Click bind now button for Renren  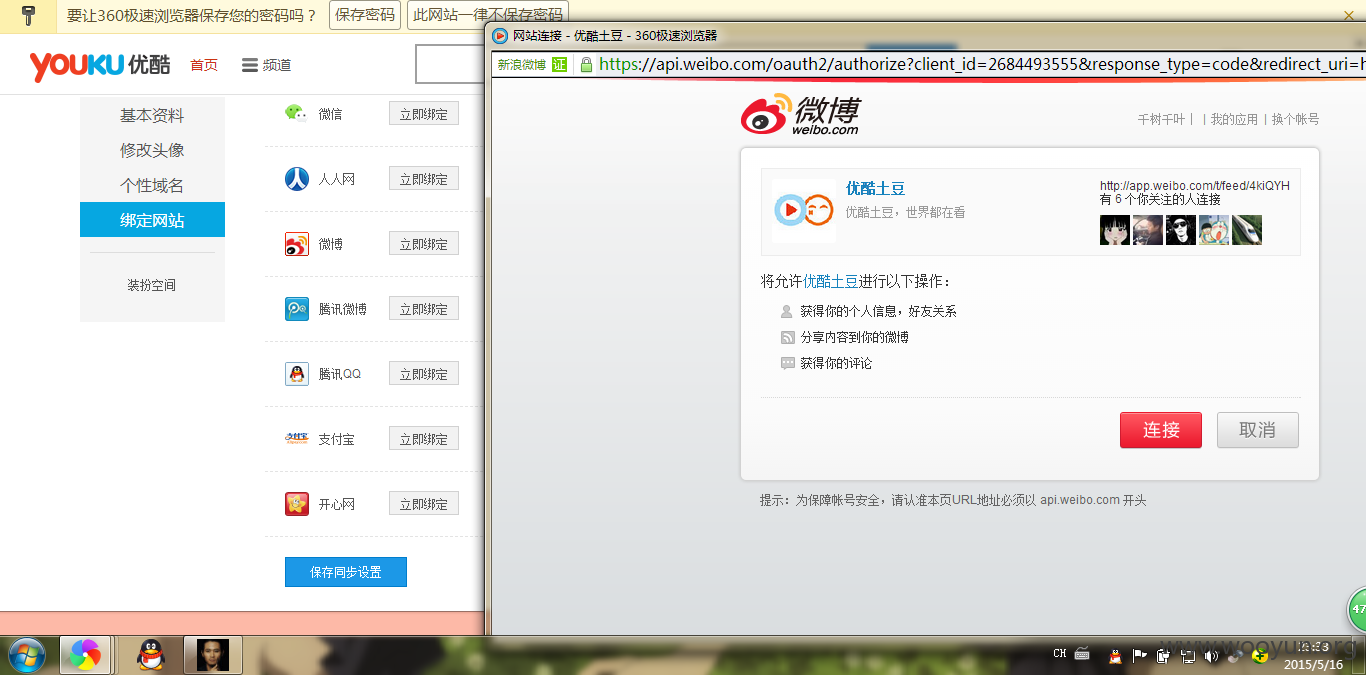coord(424,179)
